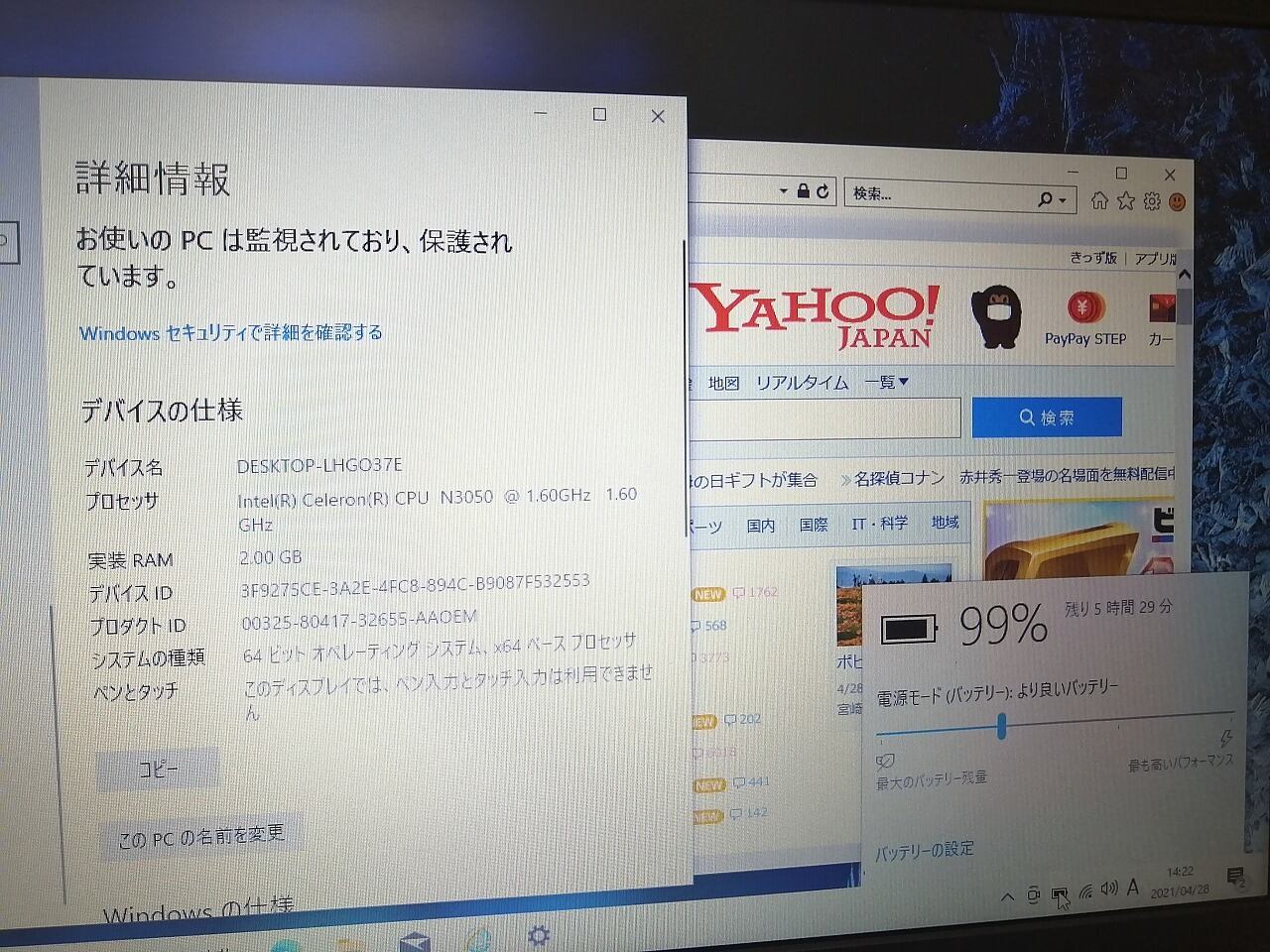Click the device name DESKTOP-LHGO37E
The image size is (1270, 952).
point(319,465)
